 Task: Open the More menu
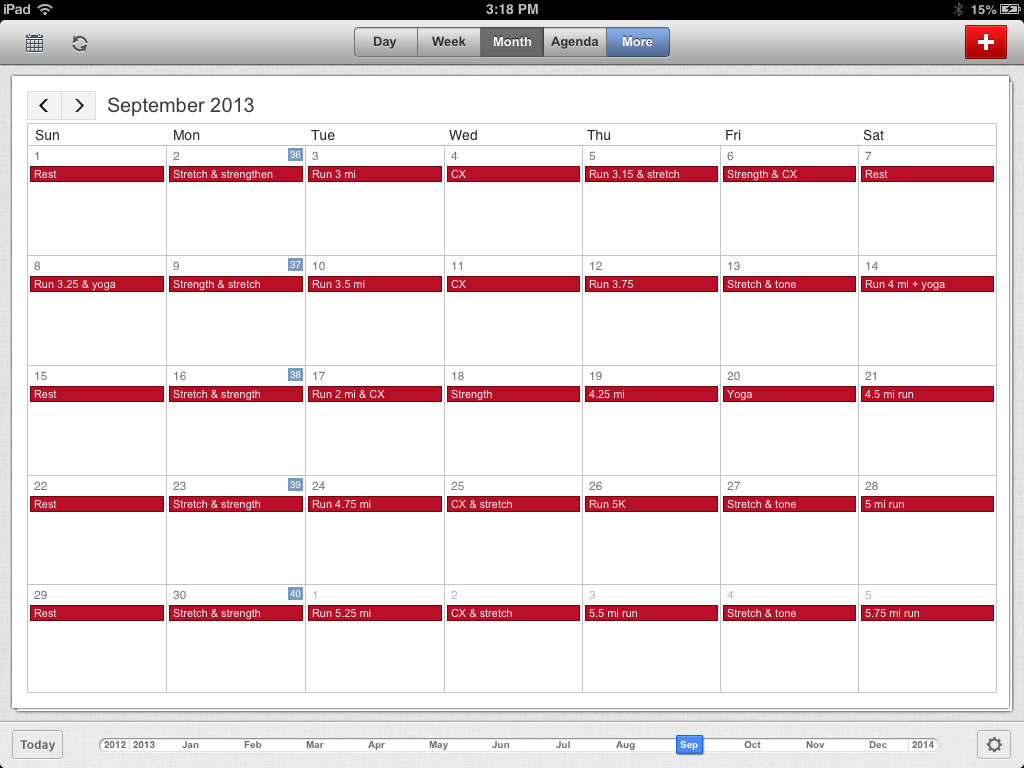click(637, 42)
